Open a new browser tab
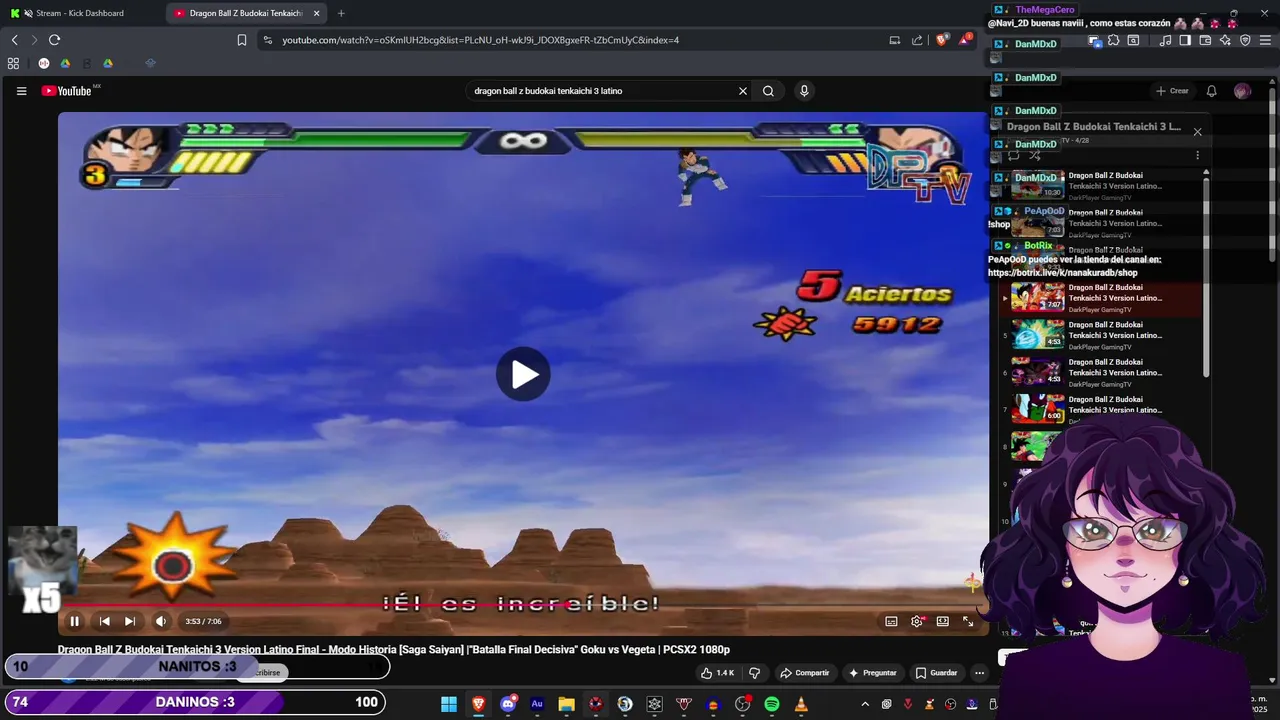 click(x=341, y=13)
